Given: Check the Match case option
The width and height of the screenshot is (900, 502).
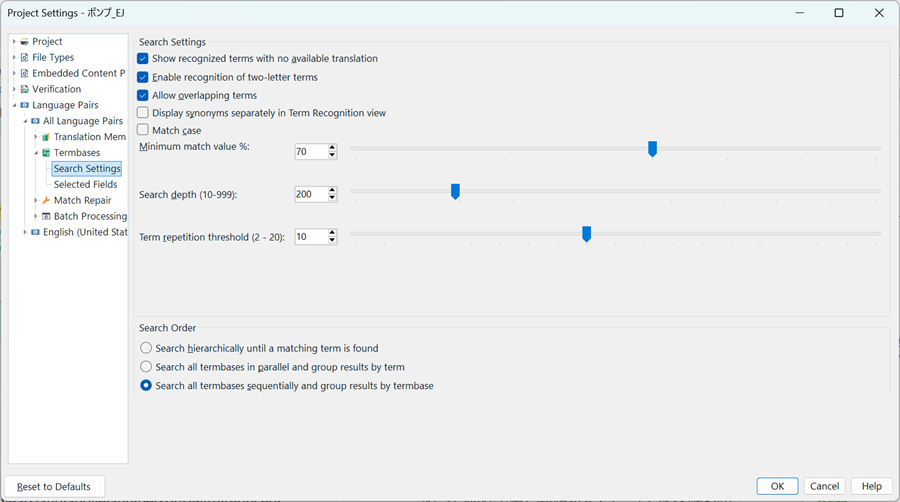Looking at the screenshot, I should (143, 130).
